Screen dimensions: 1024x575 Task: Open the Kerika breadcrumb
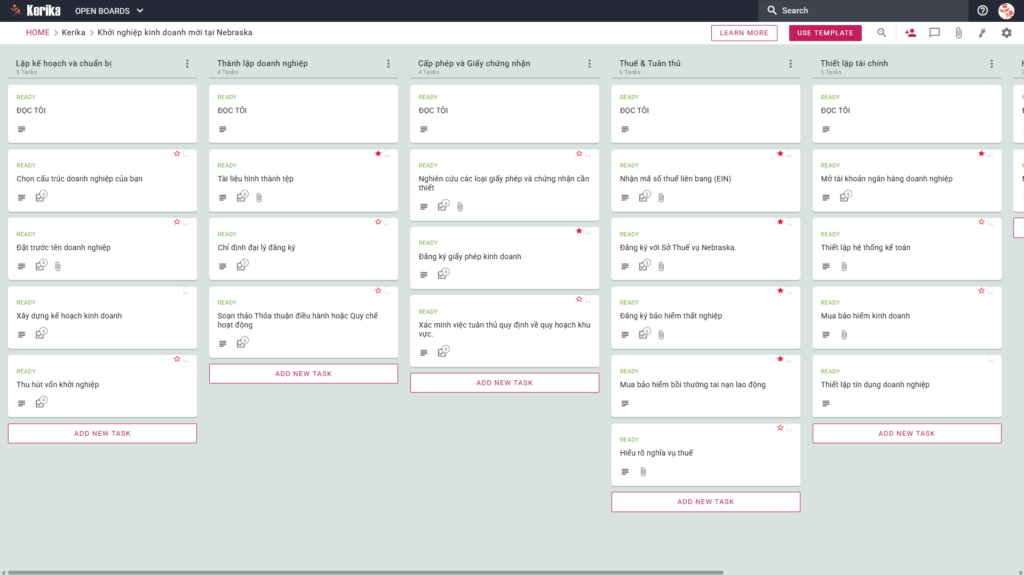click(x=73, y=33)
